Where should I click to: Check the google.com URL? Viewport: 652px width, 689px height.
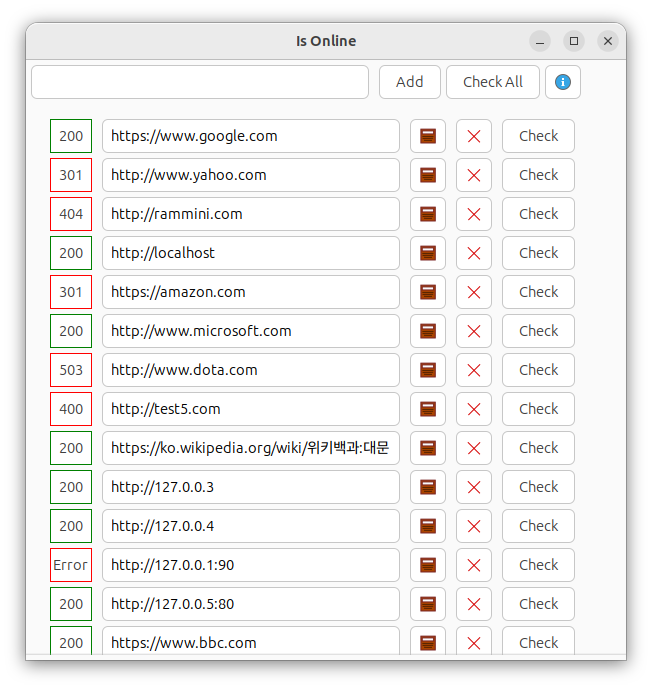click(538, 136)
